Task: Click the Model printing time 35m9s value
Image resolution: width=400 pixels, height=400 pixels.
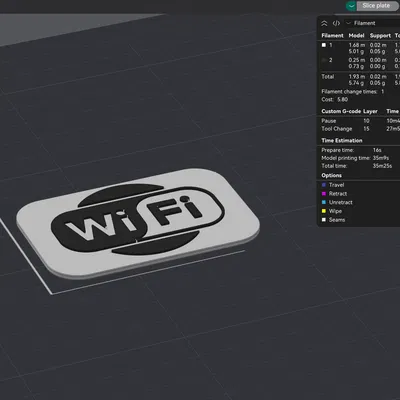Action: coord(381,158)
